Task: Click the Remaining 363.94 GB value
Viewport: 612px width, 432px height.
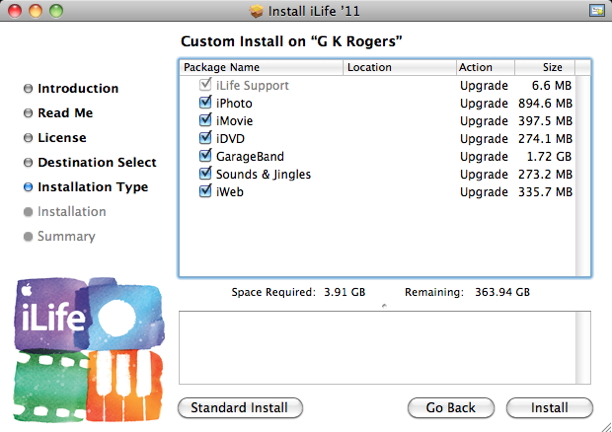Action: point(502,292)
